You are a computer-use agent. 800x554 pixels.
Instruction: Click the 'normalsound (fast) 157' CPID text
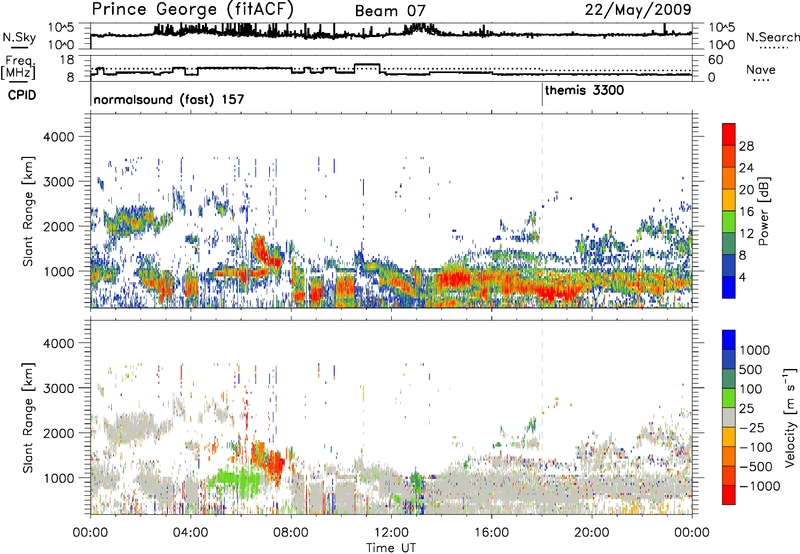point(169,99)
